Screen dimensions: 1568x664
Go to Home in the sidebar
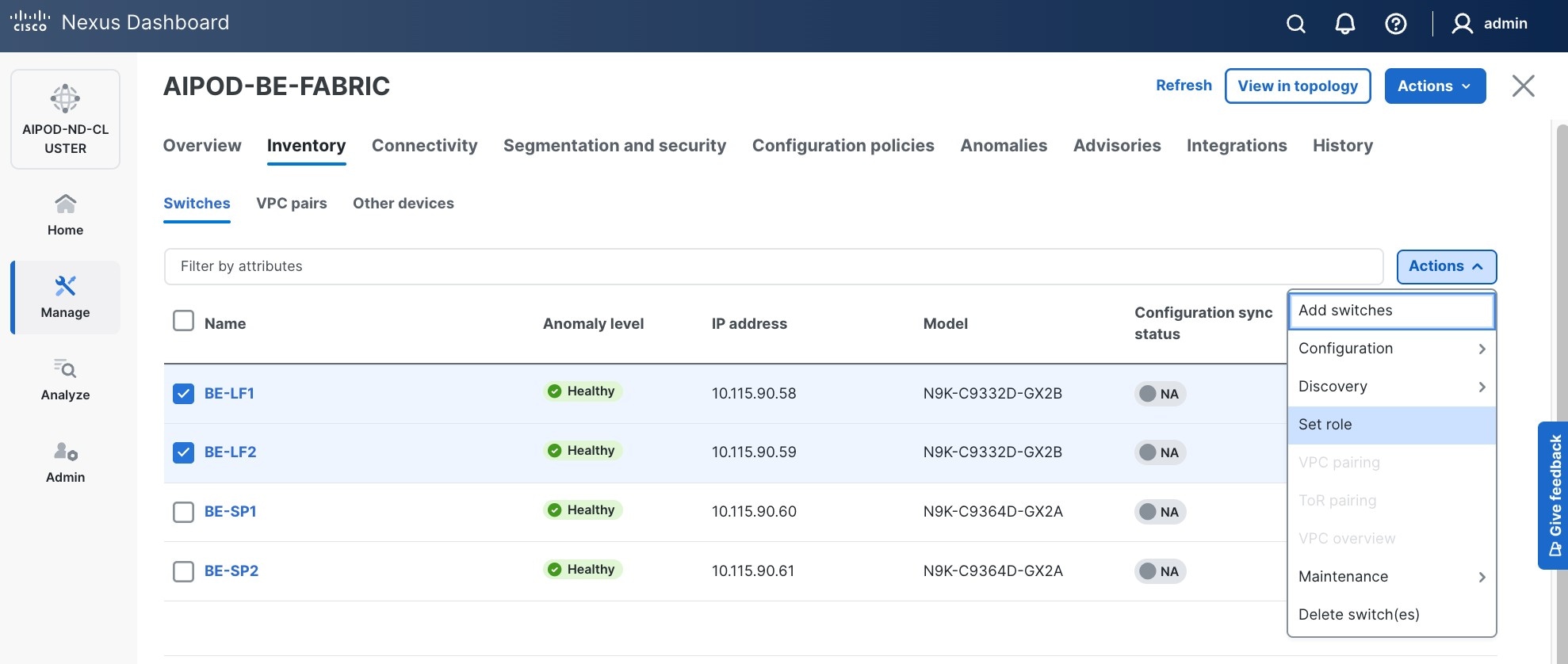[x=65, y=215]
